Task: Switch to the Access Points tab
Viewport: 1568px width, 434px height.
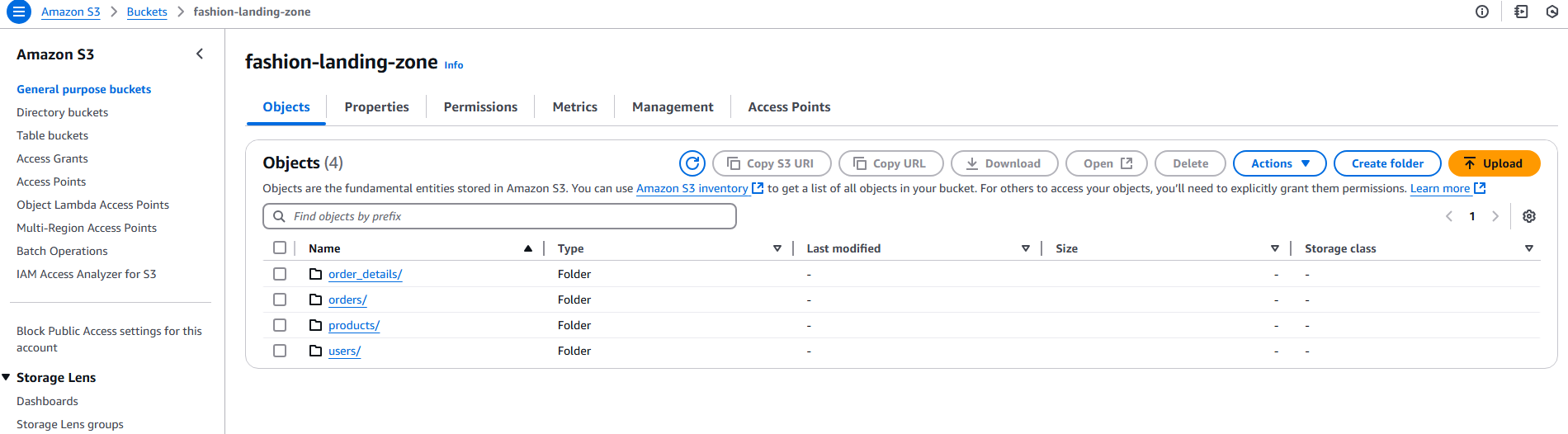Action: 789,107
